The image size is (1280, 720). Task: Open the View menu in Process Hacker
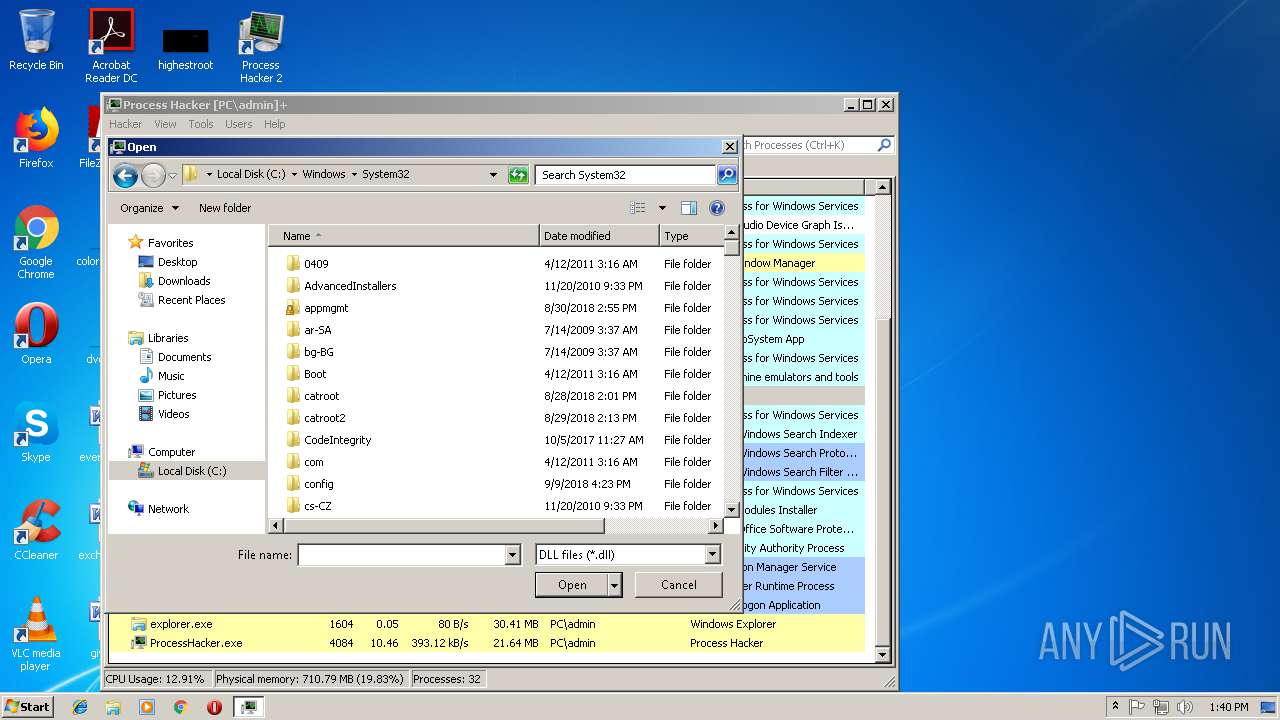pyautogui.click(x=165, y=124)
